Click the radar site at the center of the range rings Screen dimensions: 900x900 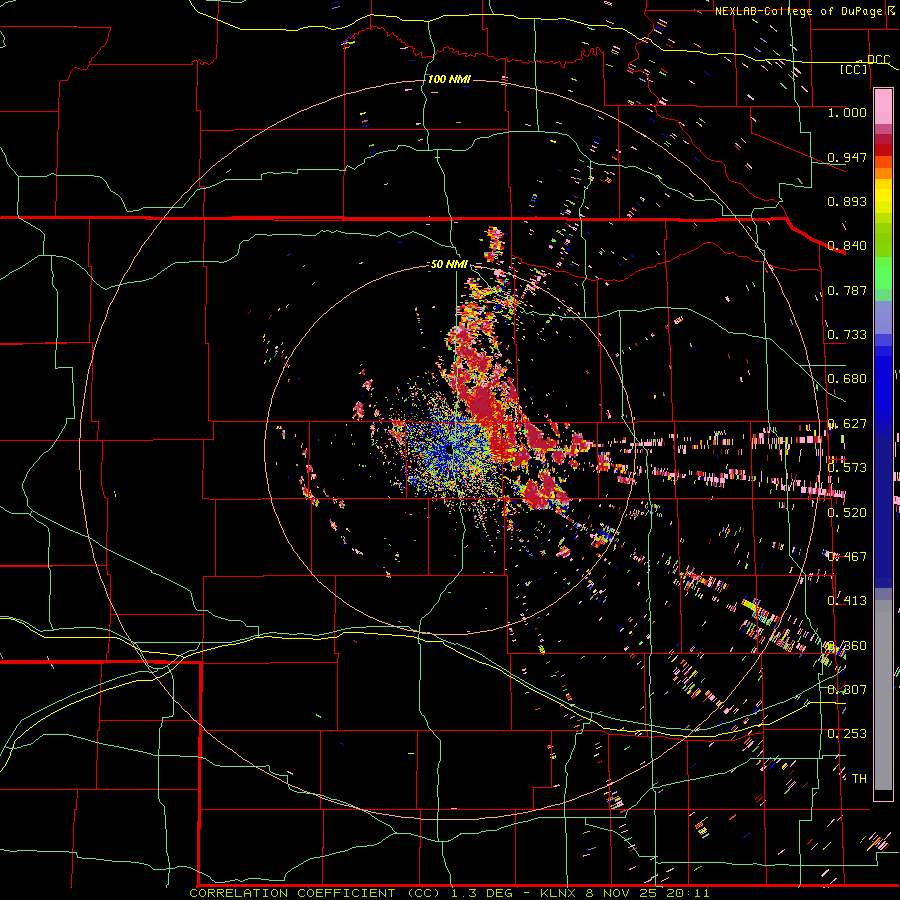point(451,451)
